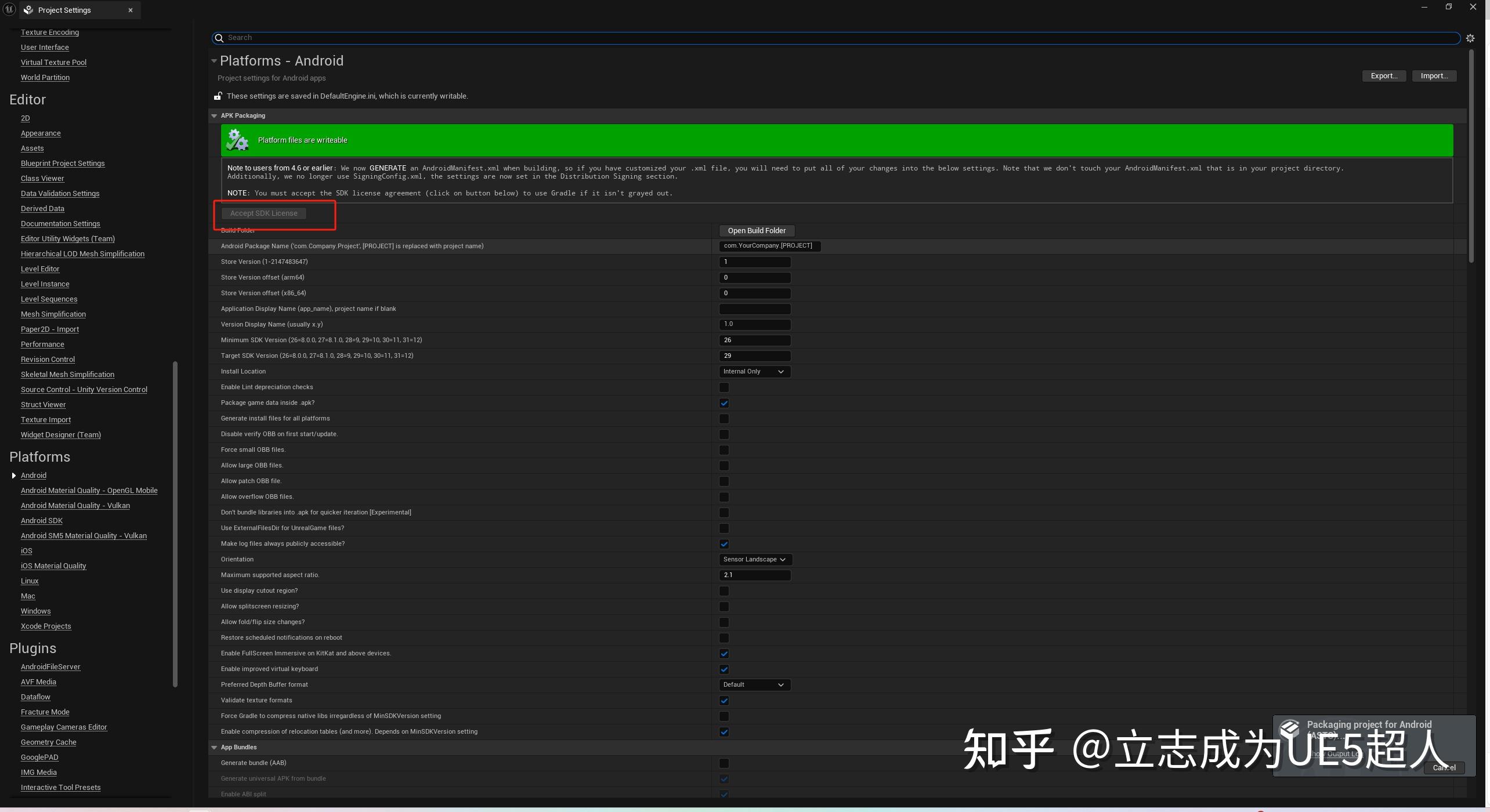Close the Project Settings tab

pyautogui.click(x=131, y=10)
